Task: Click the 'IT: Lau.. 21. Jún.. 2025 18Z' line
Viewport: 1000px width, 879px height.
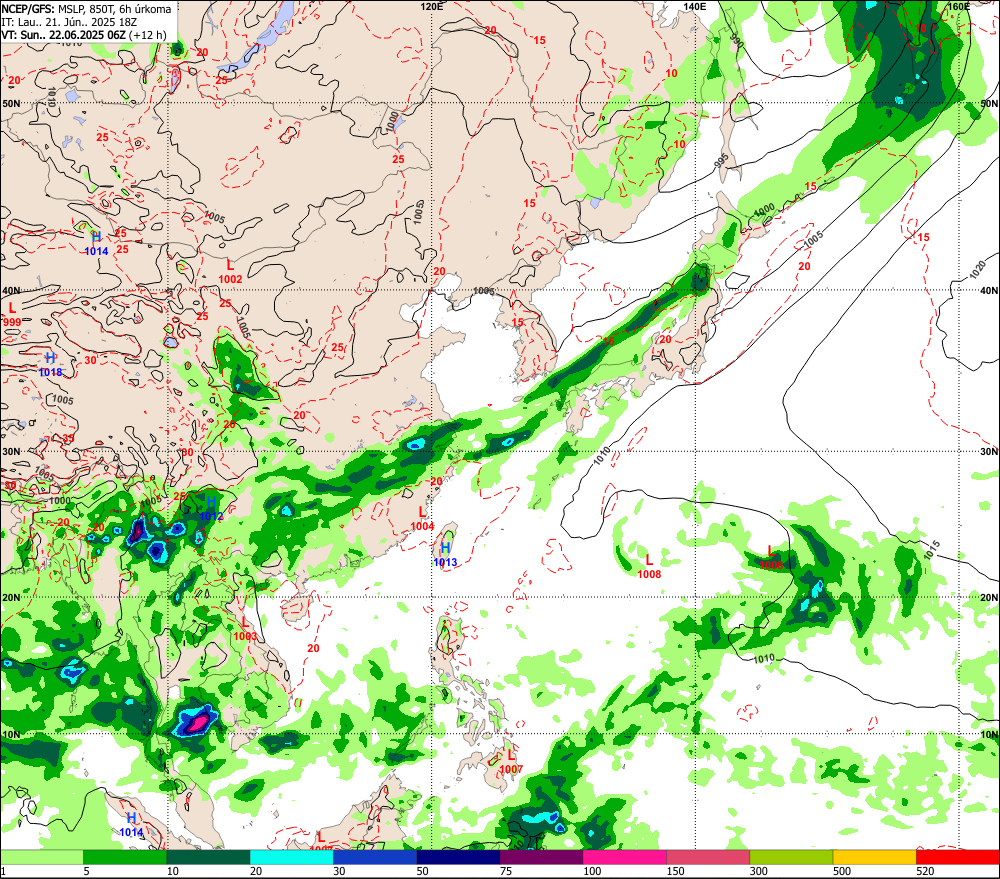Action: point(69,22)
